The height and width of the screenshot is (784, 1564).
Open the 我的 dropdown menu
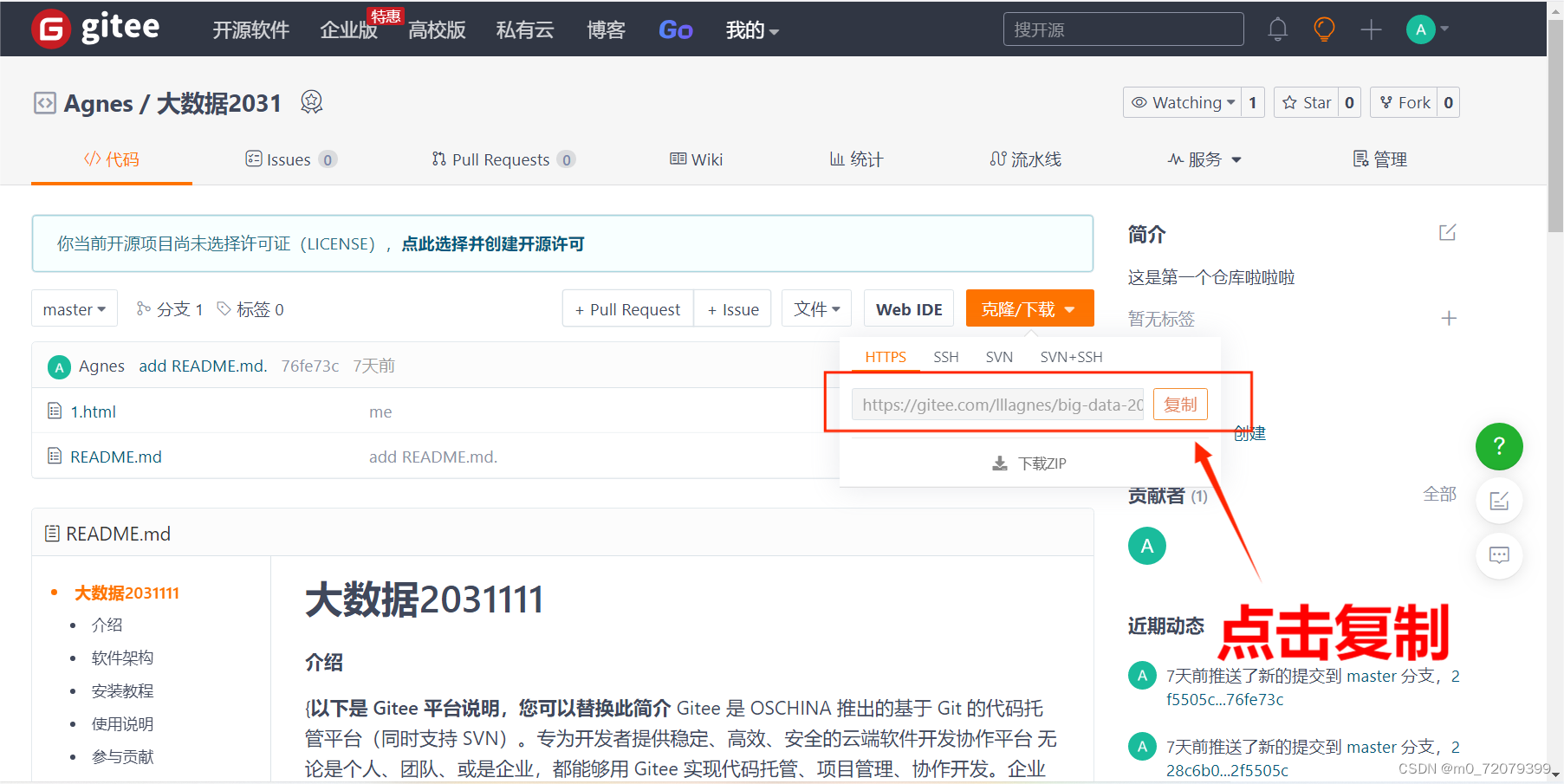pos(752,30)
